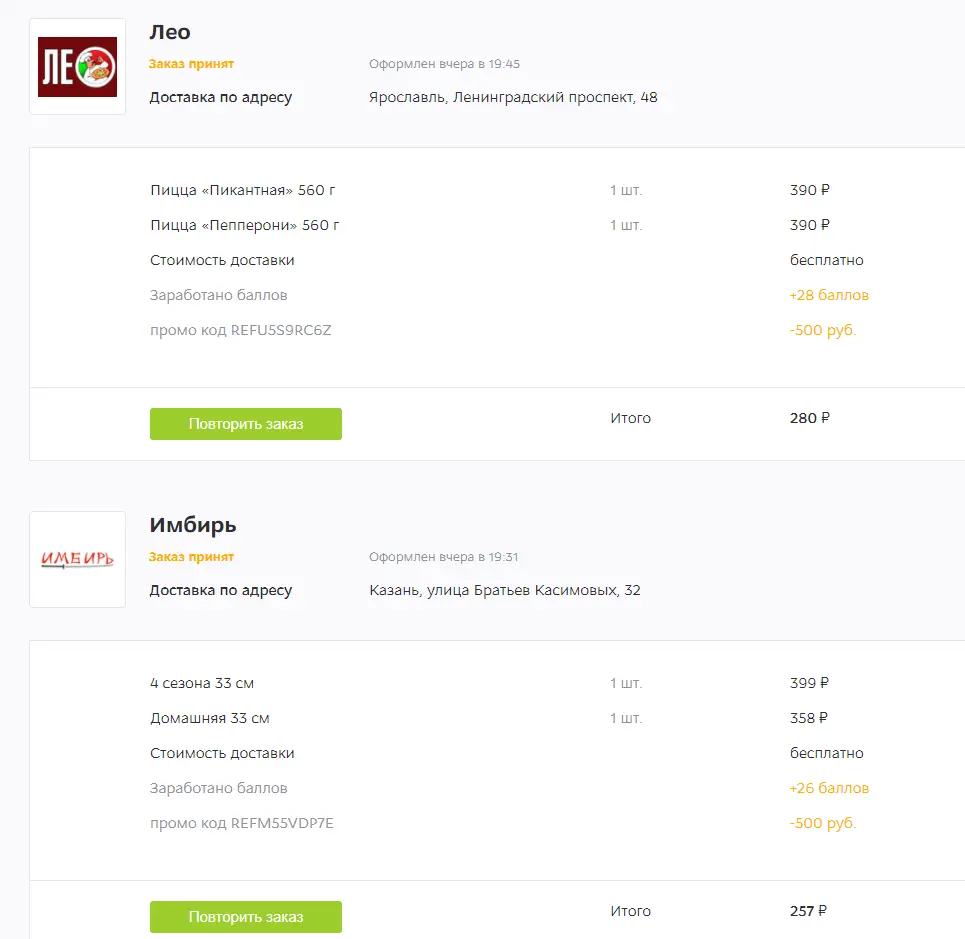Image resolution: width=965 pixels, height=939 pixels.
Task: Click Лео's Заказ принят status
Action: coord(191,64)
